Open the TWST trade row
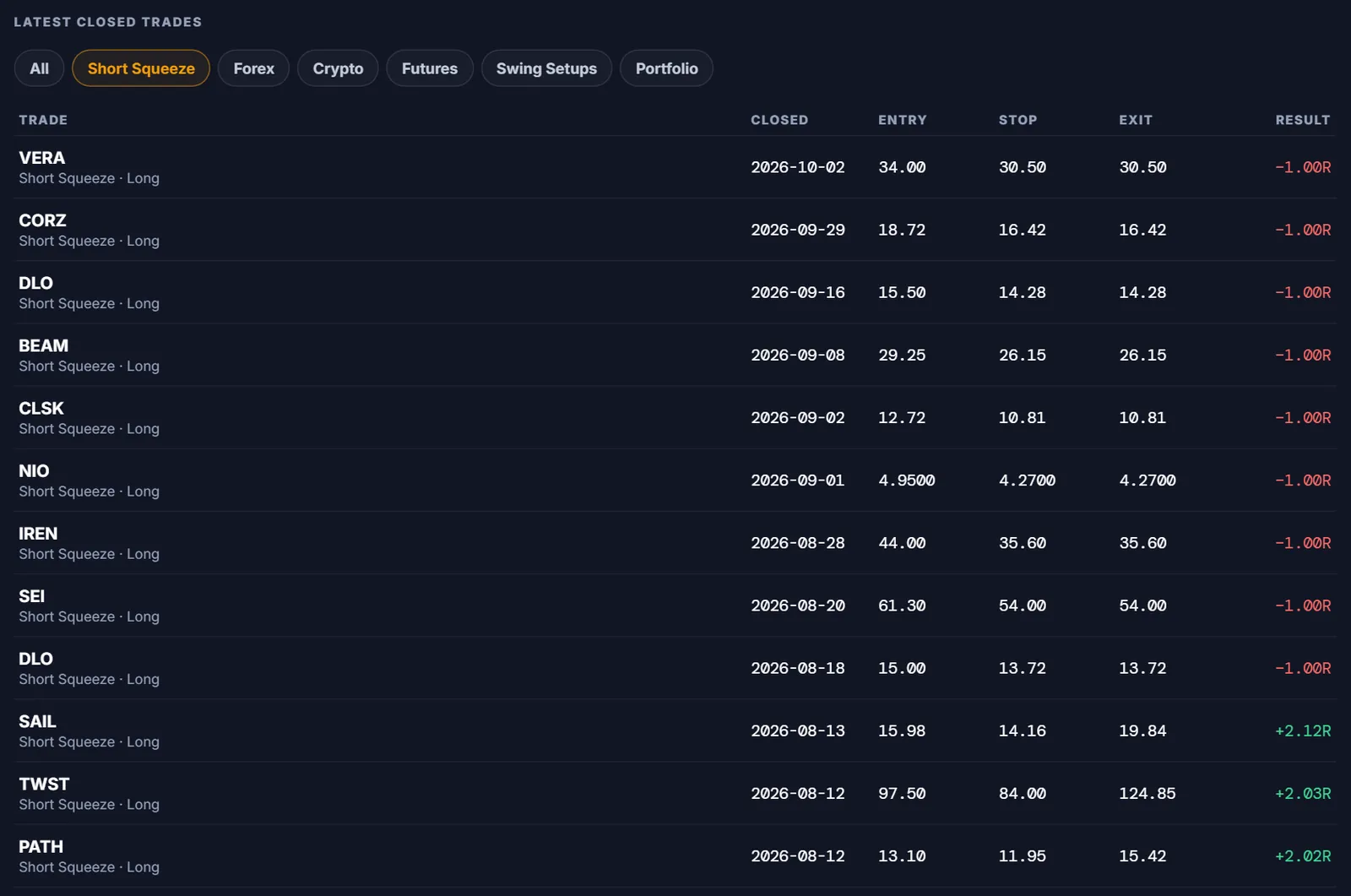This screenshot has height=896, width=1351. pyautogui.click(x=675, y=793)
